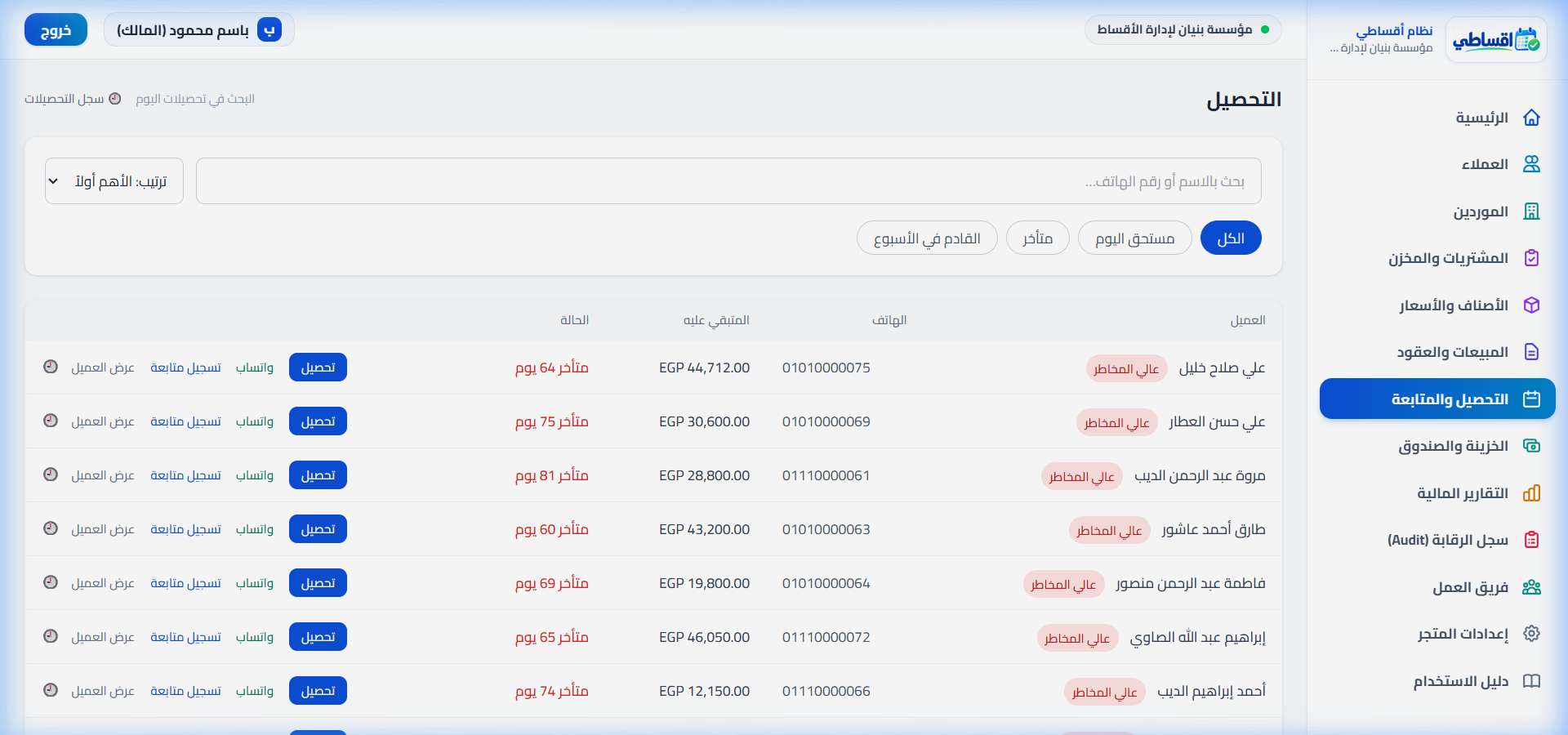Select the مستحق اليوم filter tab
This screenshot has height=735, width=1568.
pos(1134,238)
